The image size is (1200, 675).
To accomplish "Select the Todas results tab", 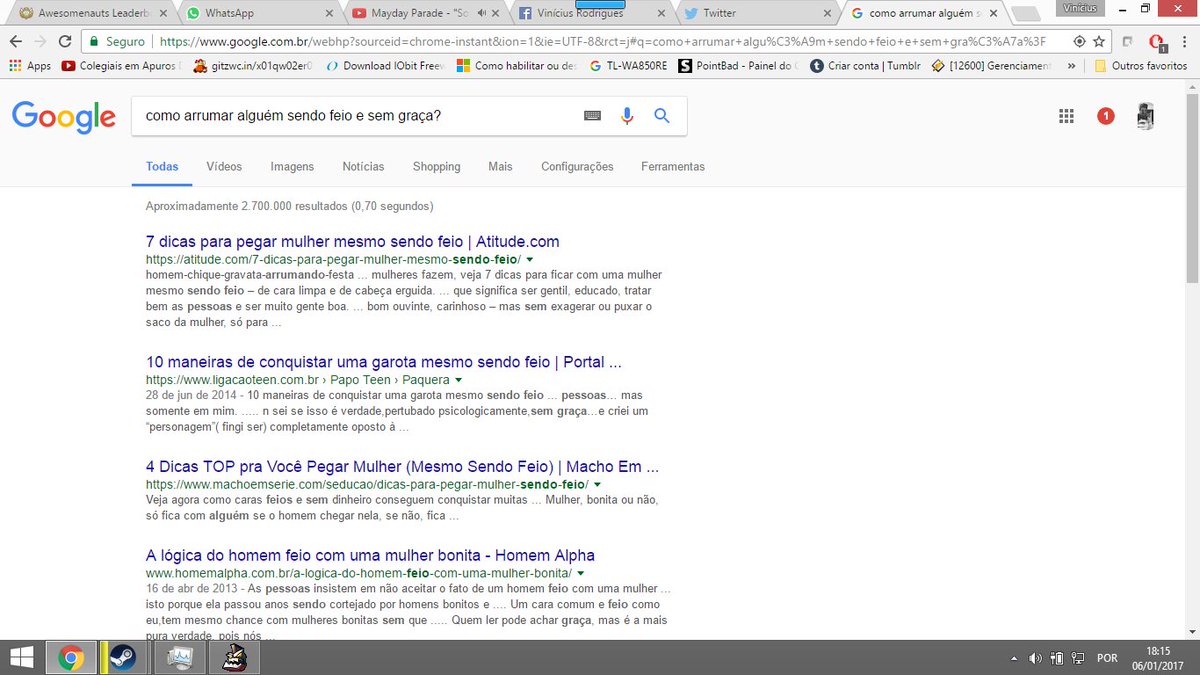I will [x=162, y=167].
